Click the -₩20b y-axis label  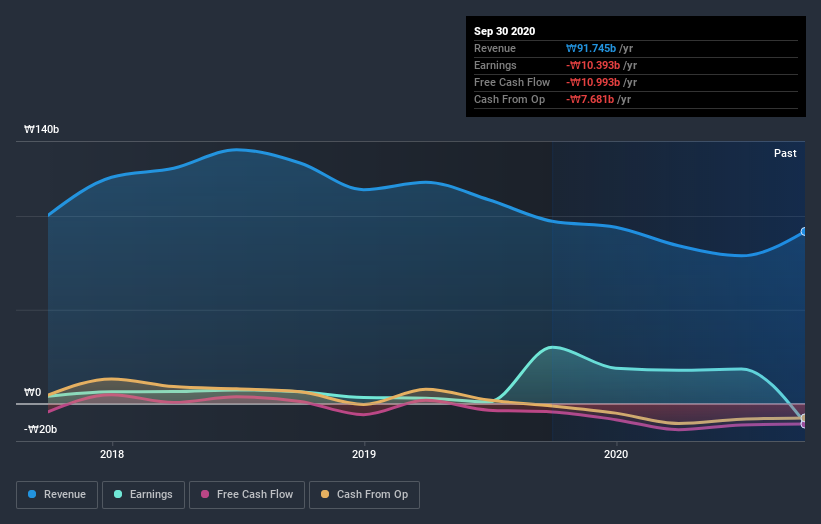tap(40, 429)
